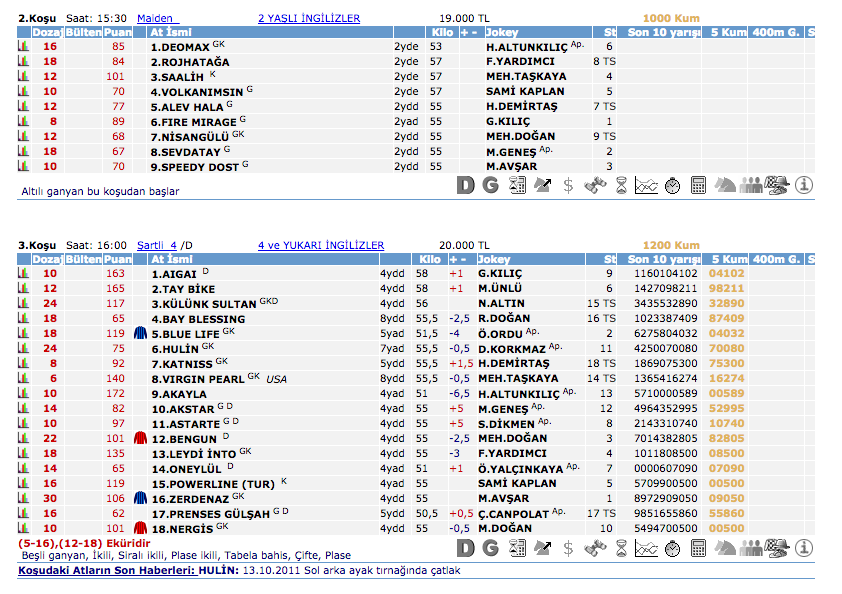The width and height of the screenshot is (842, 594).
Task: Open the 2 YAŞLI İNGİLİZLER link
Action: pos(309,19)
